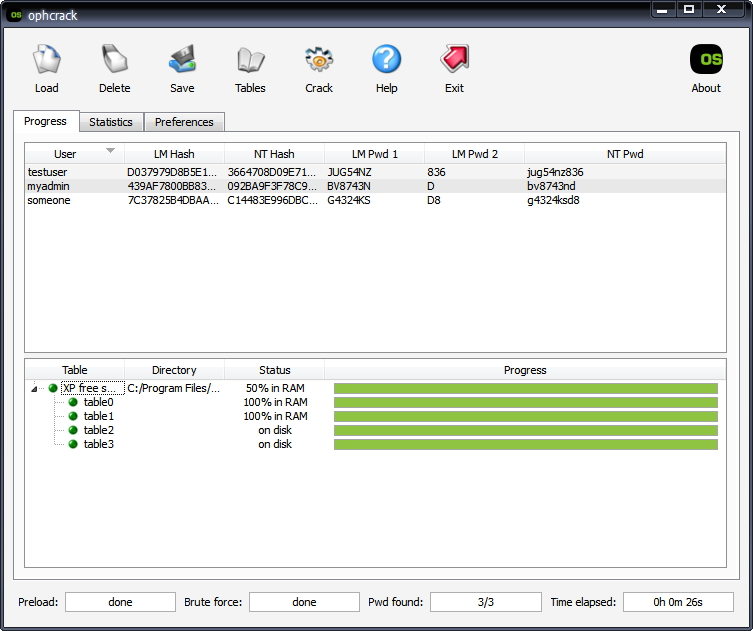The height and width of the screenshot is (631, 753).
Task: Click the Exit red arrow icon
Action: [454, 60]
